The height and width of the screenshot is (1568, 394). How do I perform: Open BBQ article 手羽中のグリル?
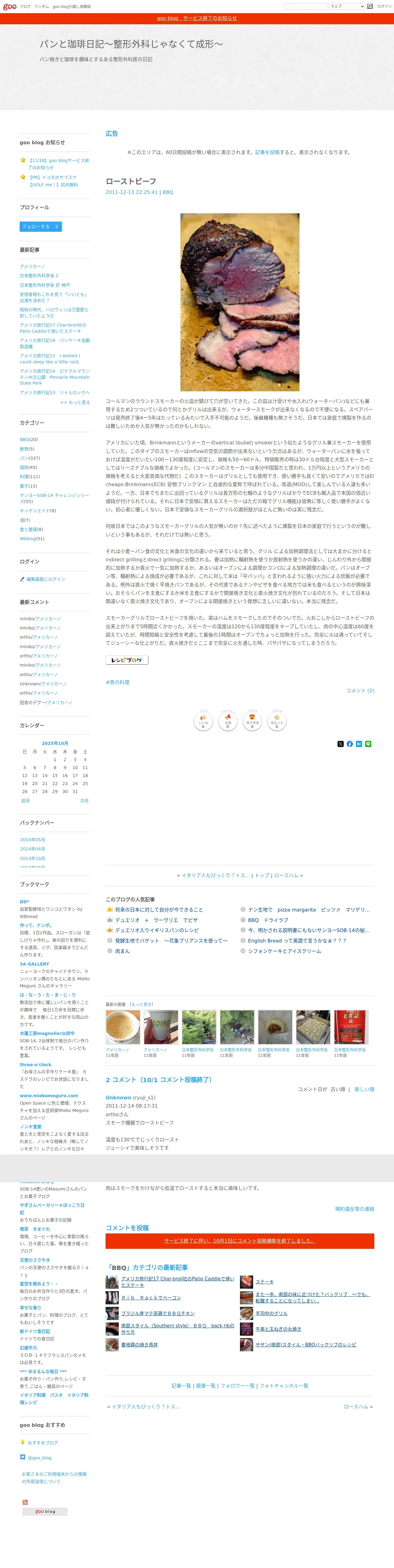(272, 1314)
